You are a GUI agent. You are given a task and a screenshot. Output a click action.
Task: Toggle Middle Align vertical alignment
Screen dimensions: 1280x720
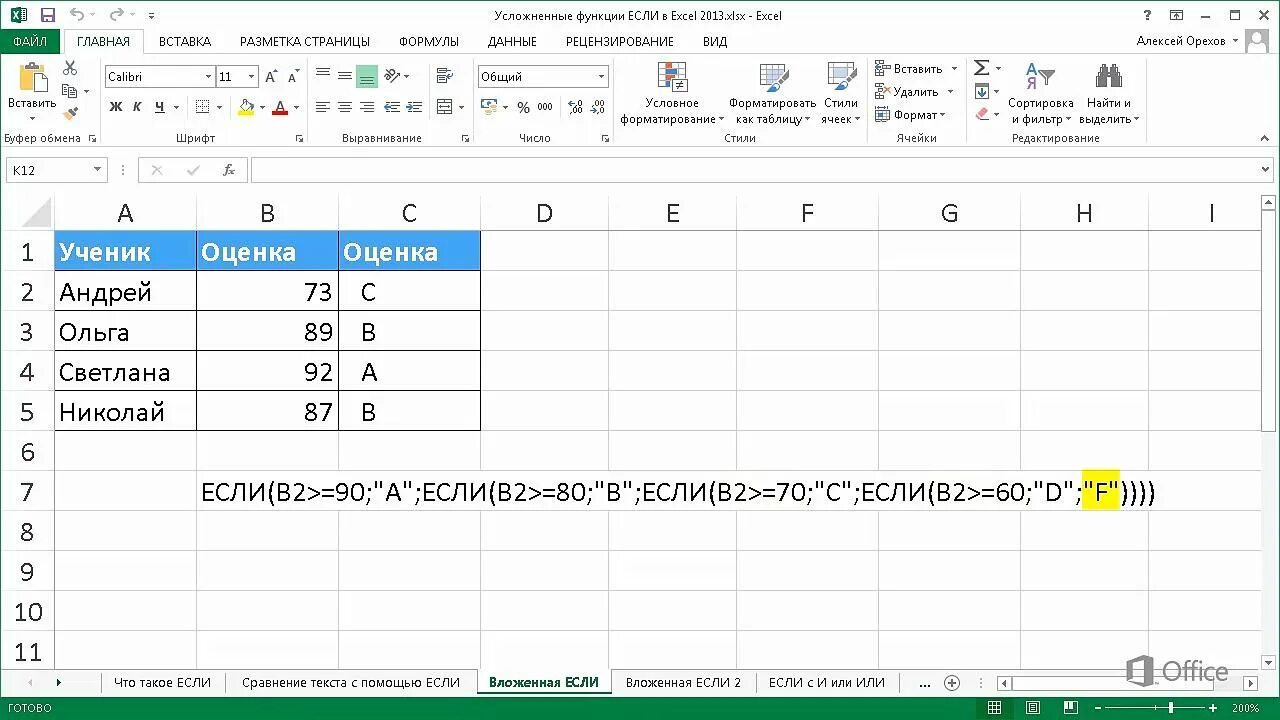point(345,76)
